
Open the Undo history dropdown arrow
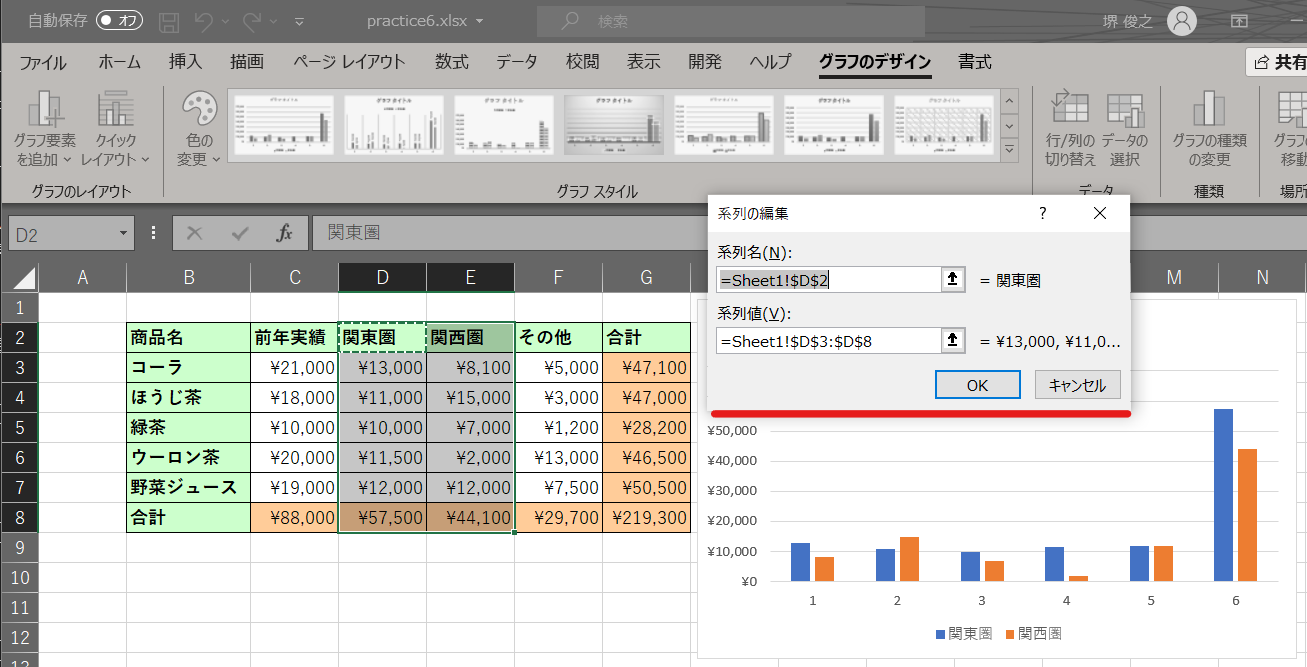[x=226, y=22]
